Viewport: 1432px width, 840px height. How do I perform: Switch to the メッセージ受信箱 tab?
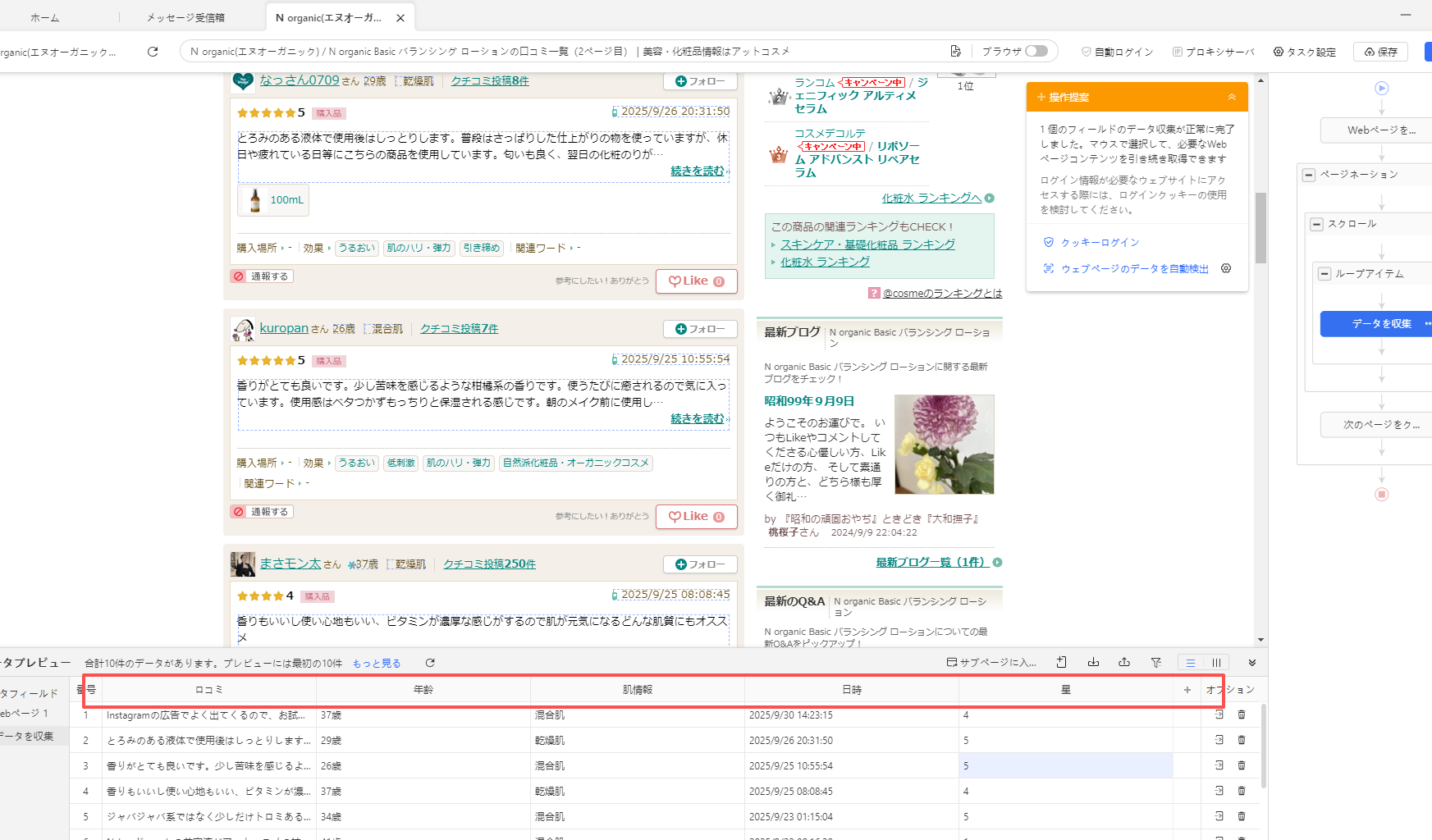[185, 17]
